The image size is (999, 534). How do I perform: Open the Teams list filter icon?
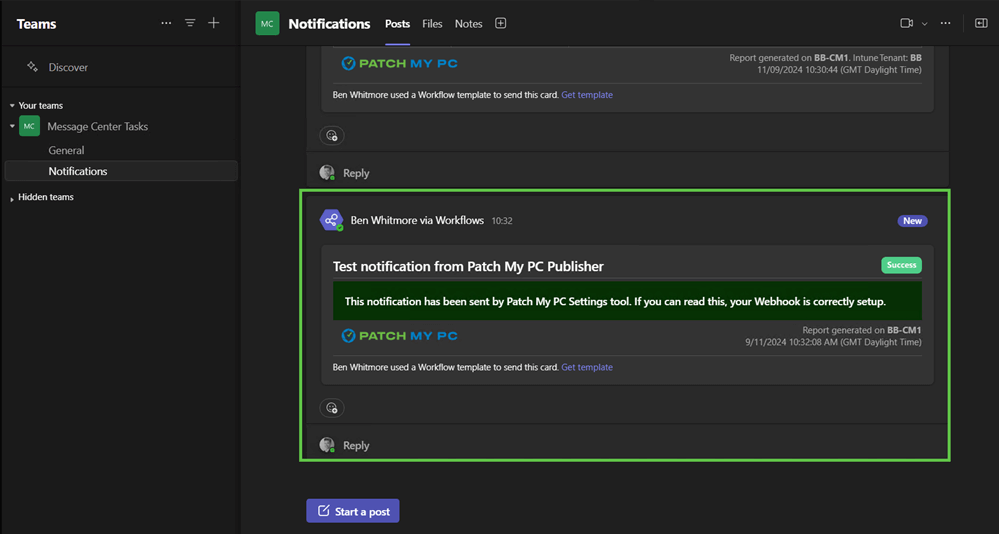pyautogui.click(x=190, y=23)
